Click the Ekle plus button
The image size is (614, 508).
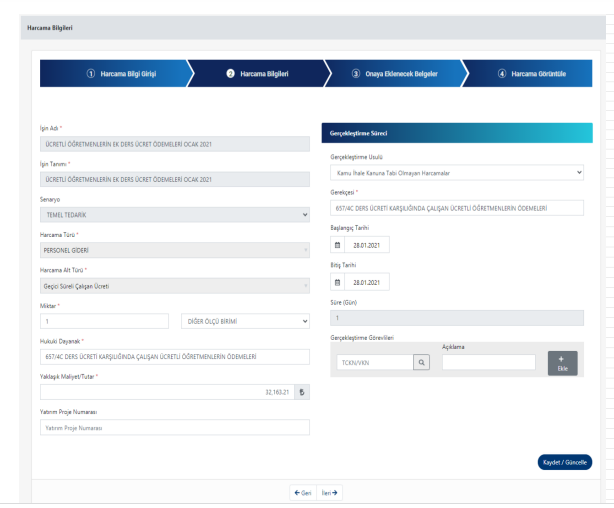[562, 363]
